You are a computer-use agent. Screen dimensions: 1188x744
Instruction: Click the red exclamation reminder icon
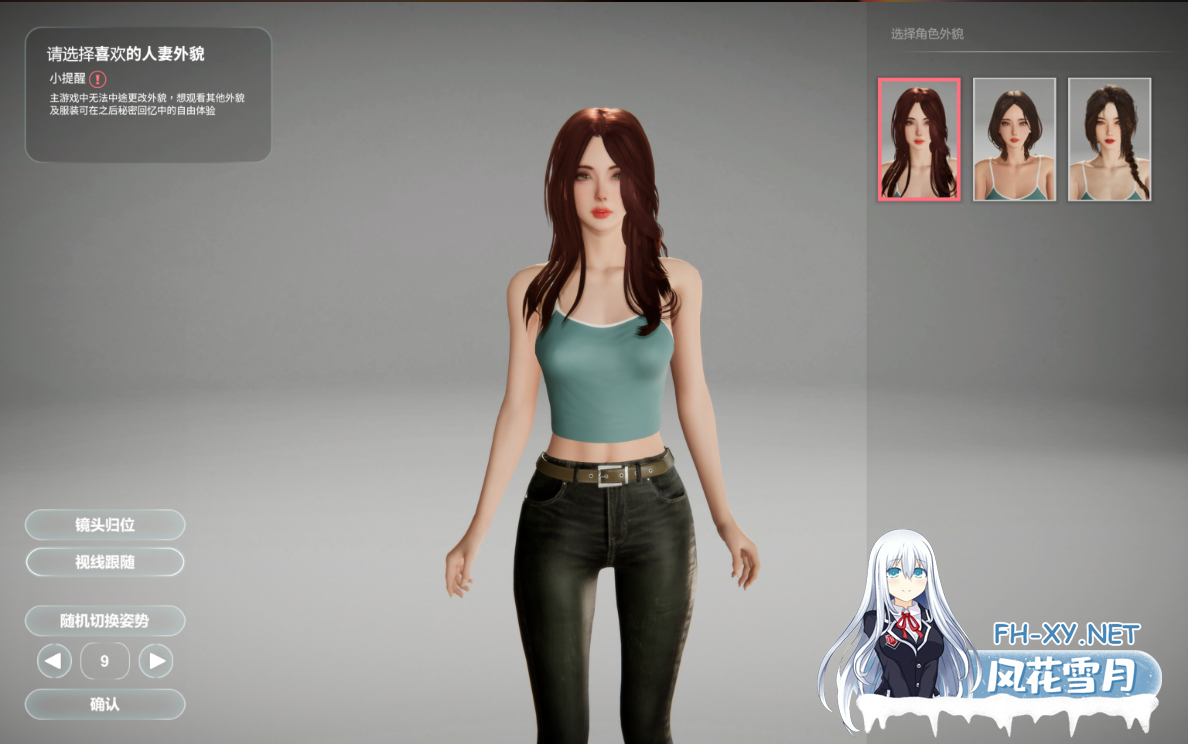[x=97, y=79]
